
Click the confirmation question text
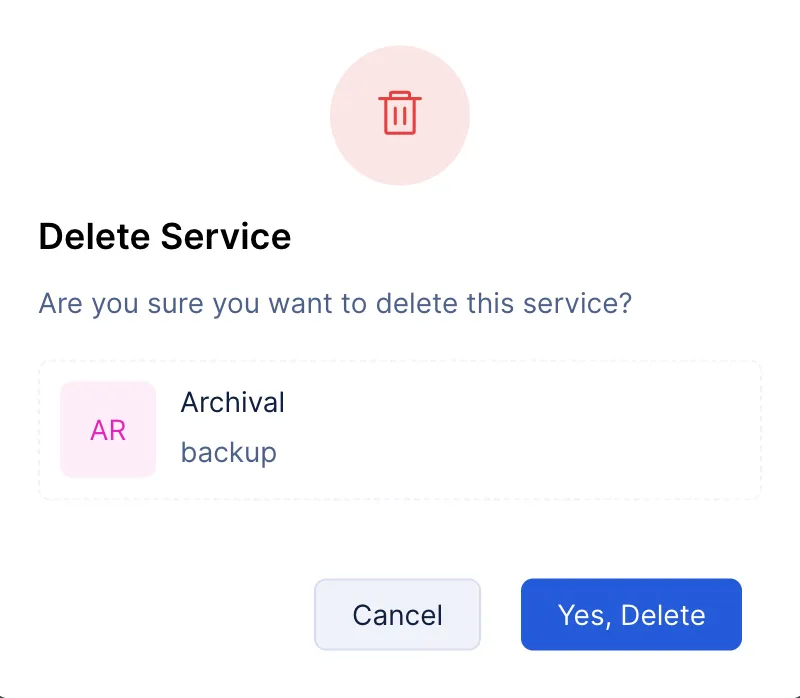coord(335,304)
